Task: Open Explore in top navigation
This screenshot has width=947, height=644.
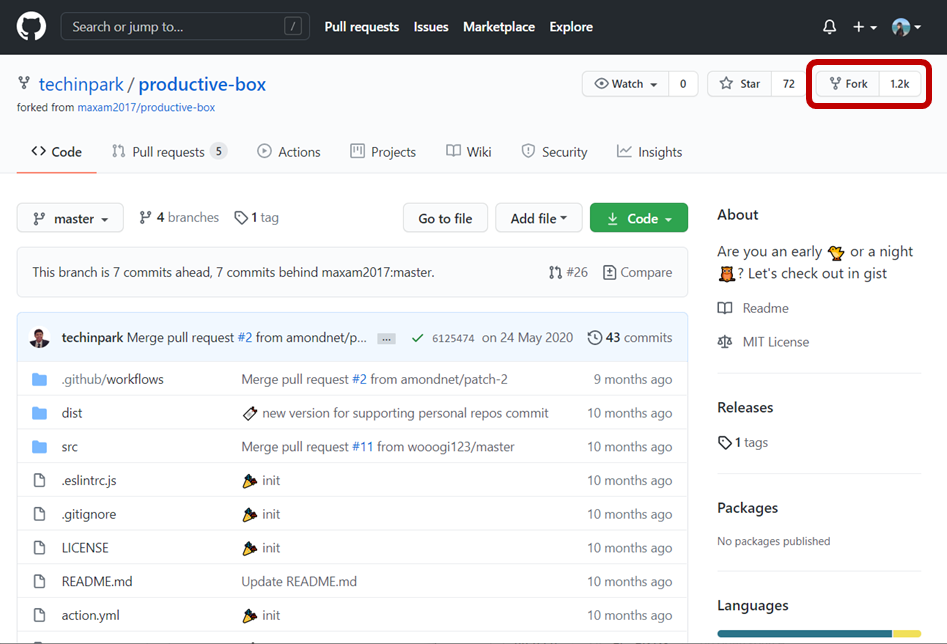Action: click(571, 27)
